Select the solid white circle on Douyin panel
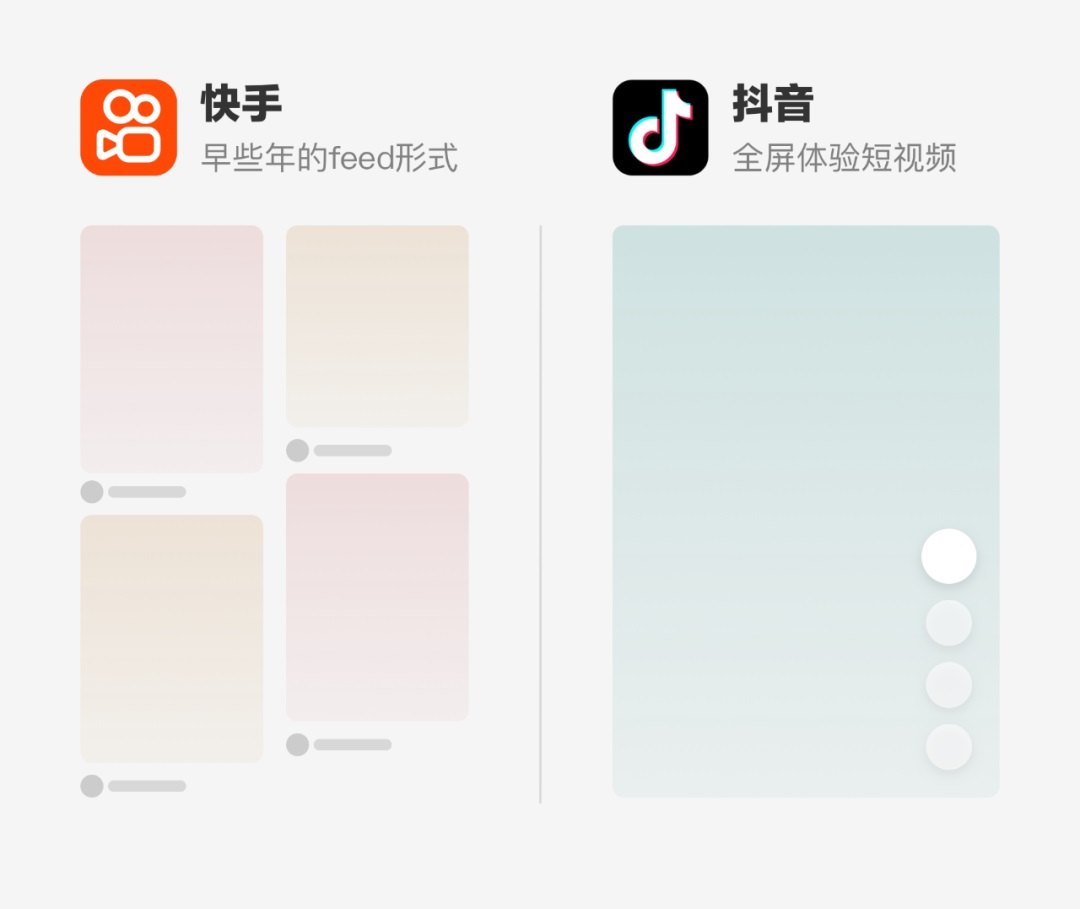Viewport: 1080px width, 909px height. [949, 556]
